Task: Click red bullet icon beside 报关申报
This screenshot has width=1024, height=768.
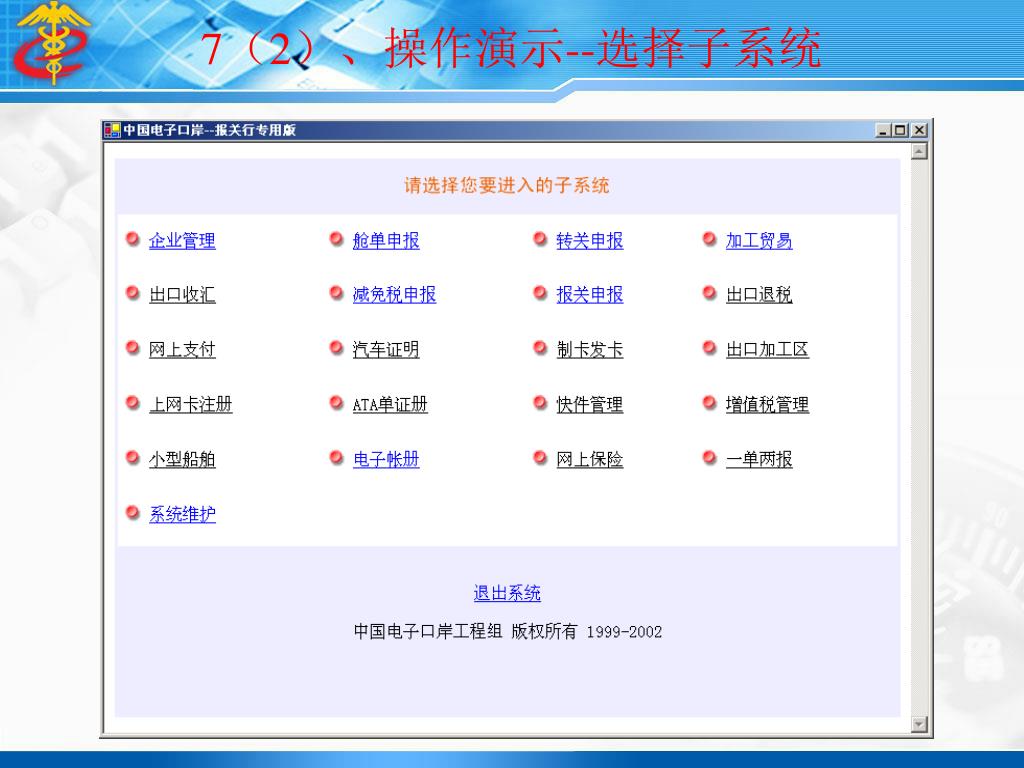Action: click(540, 293)
